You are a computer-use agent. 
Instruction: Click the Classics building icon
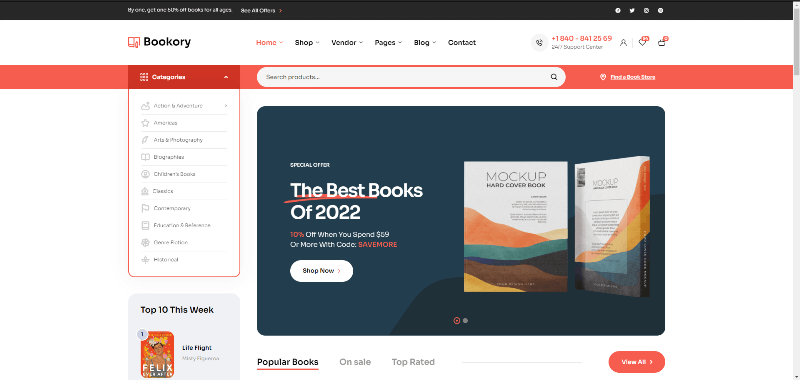[145, 191]
